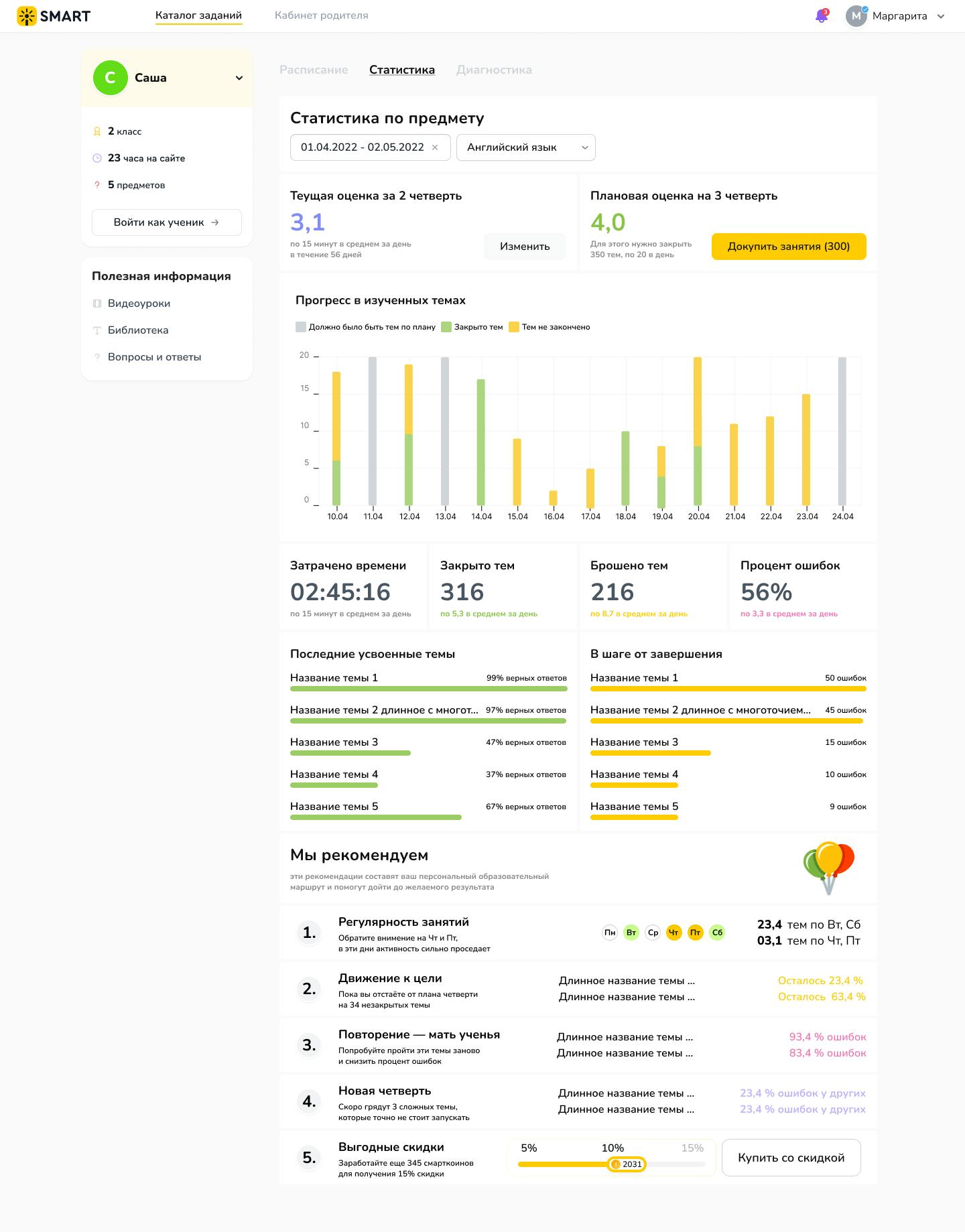The width and height of the screenshot is (965, 1232).
Task: Click the Докупить занятия (300) button
Action: (x=789, y=247)
